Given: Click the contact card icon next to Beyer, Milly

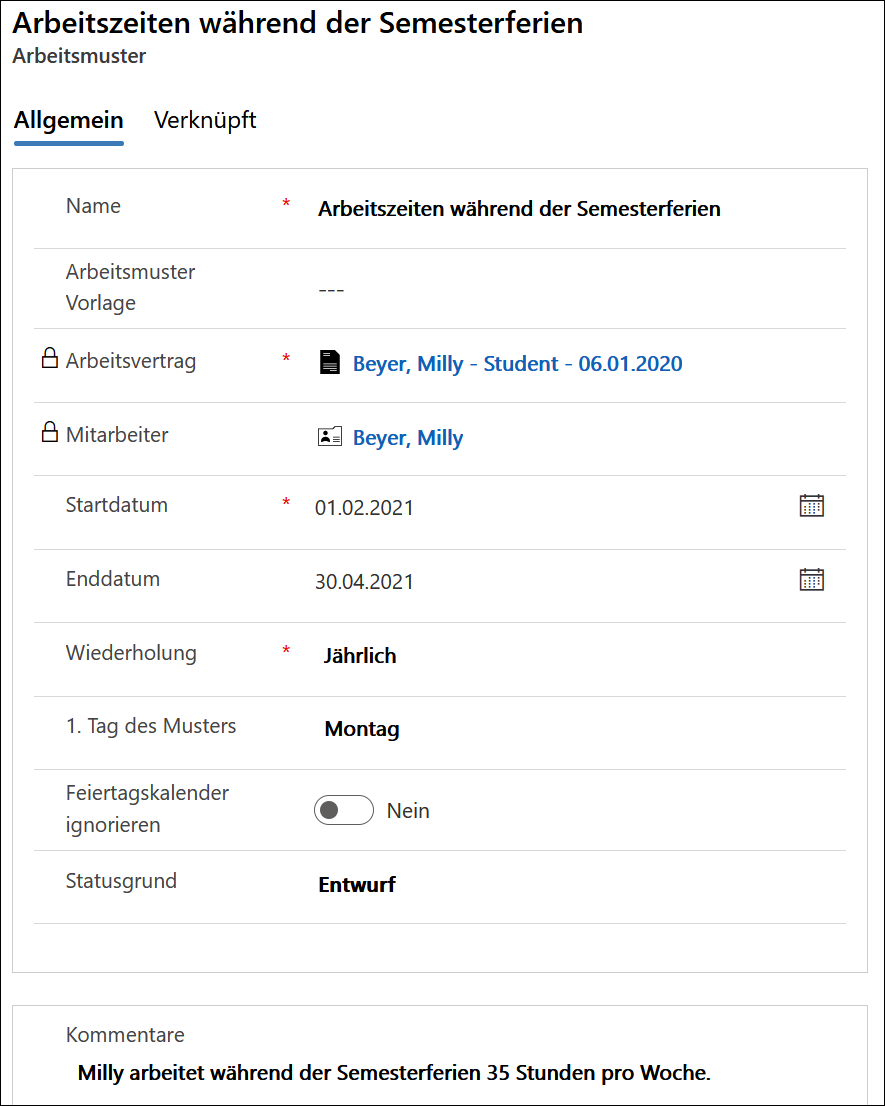Looking at the screenshot, I should [x=329, y=437].
